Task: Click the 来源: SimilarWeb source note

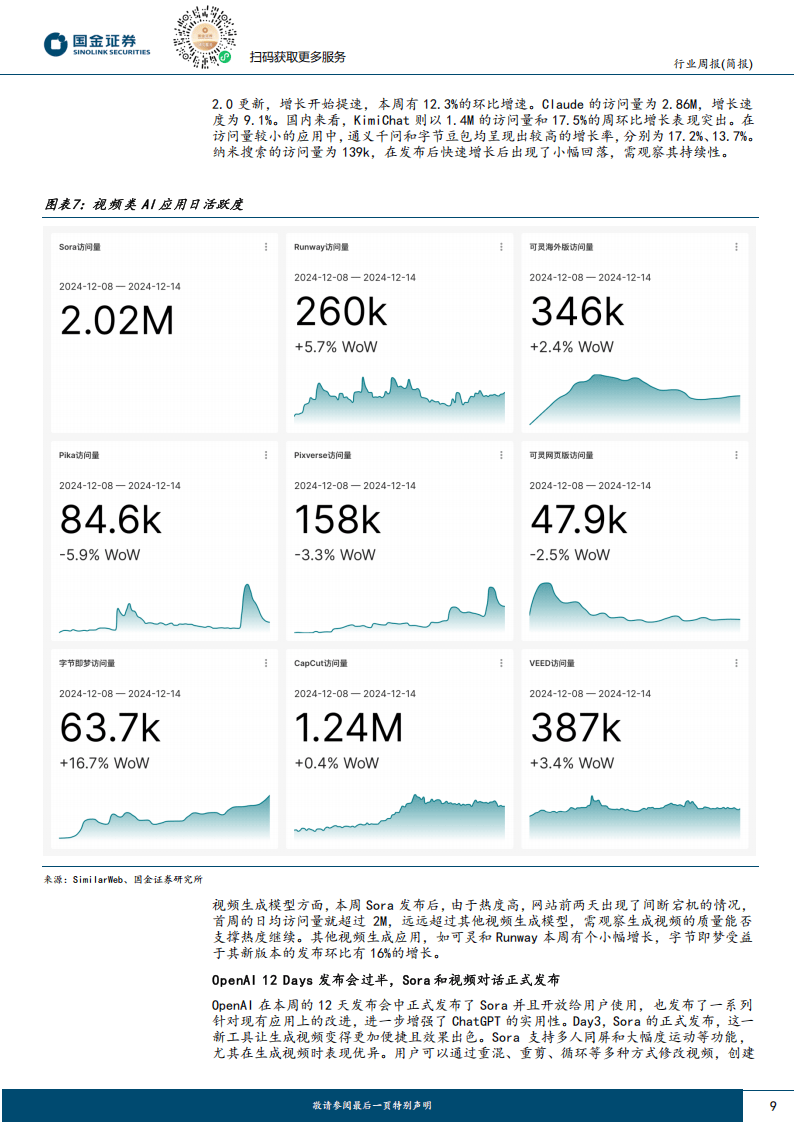Action: pyautogui.click(x=123, y=879)
